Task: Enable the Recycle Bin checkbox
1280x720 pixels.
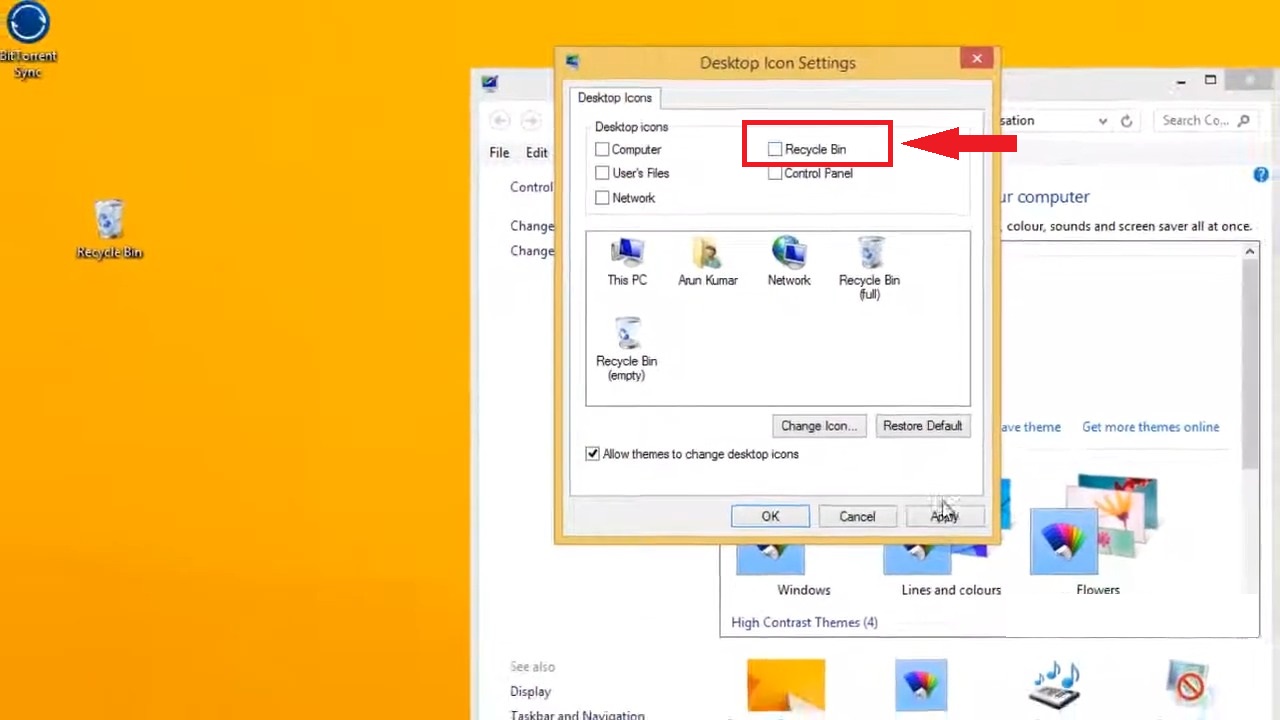Action: tap(775, 150)
